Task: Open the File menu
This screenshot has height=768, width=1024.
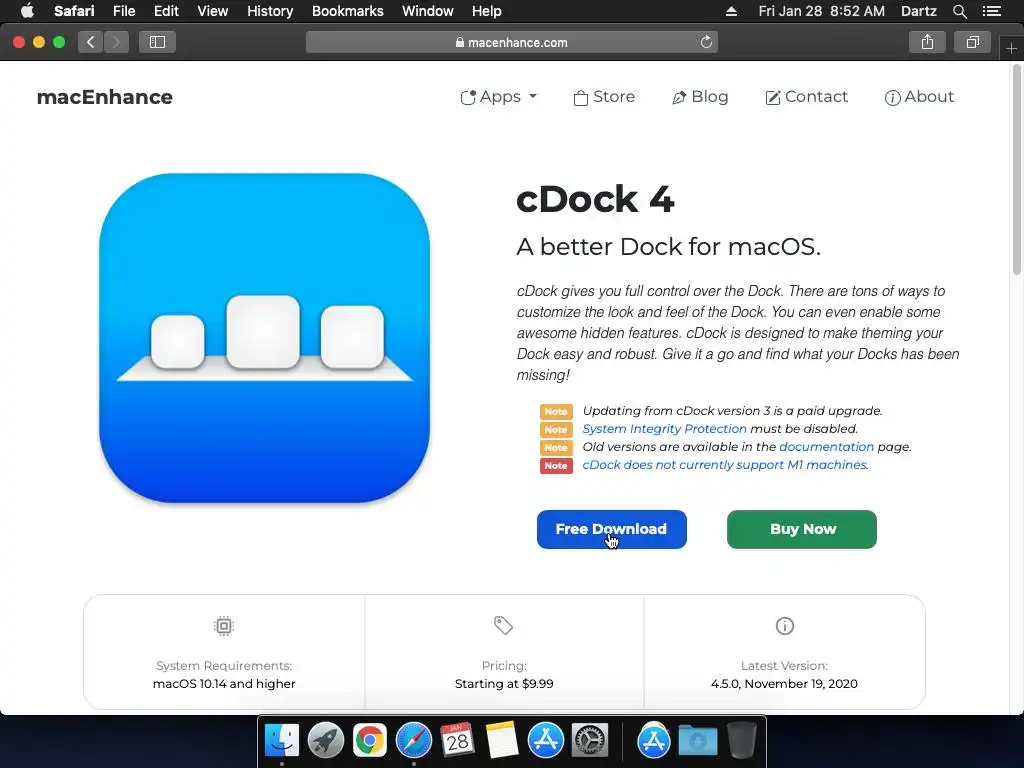Action: 123,11
